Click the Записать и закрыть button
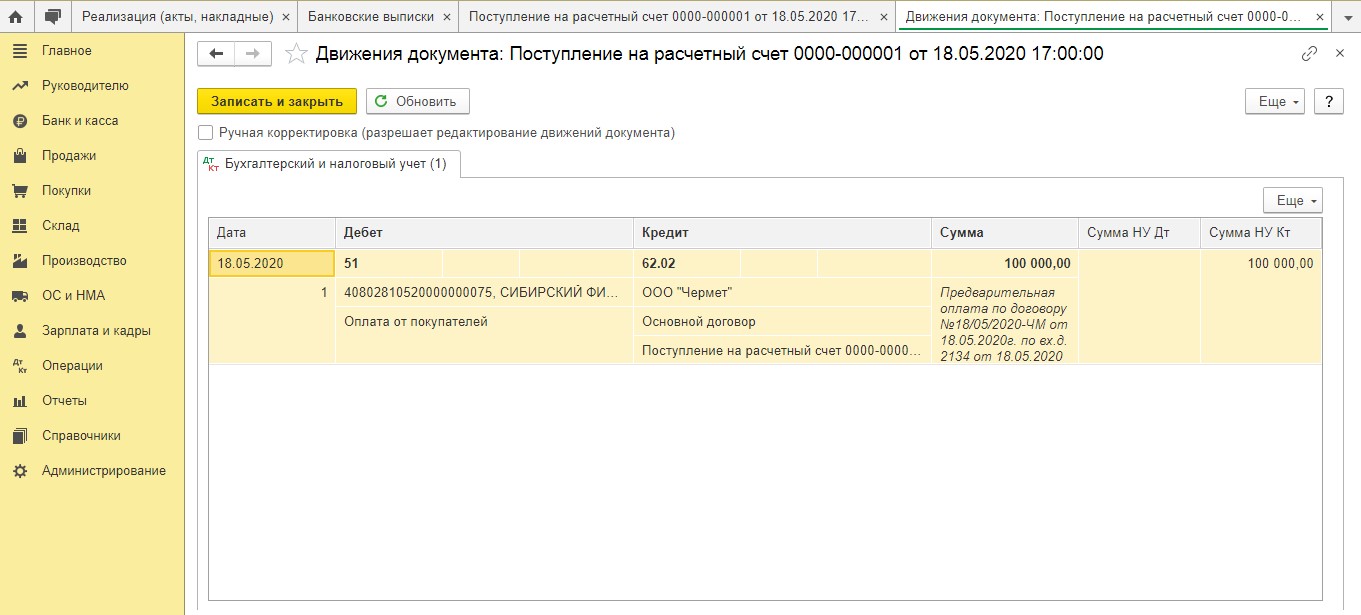 (277, 102)
